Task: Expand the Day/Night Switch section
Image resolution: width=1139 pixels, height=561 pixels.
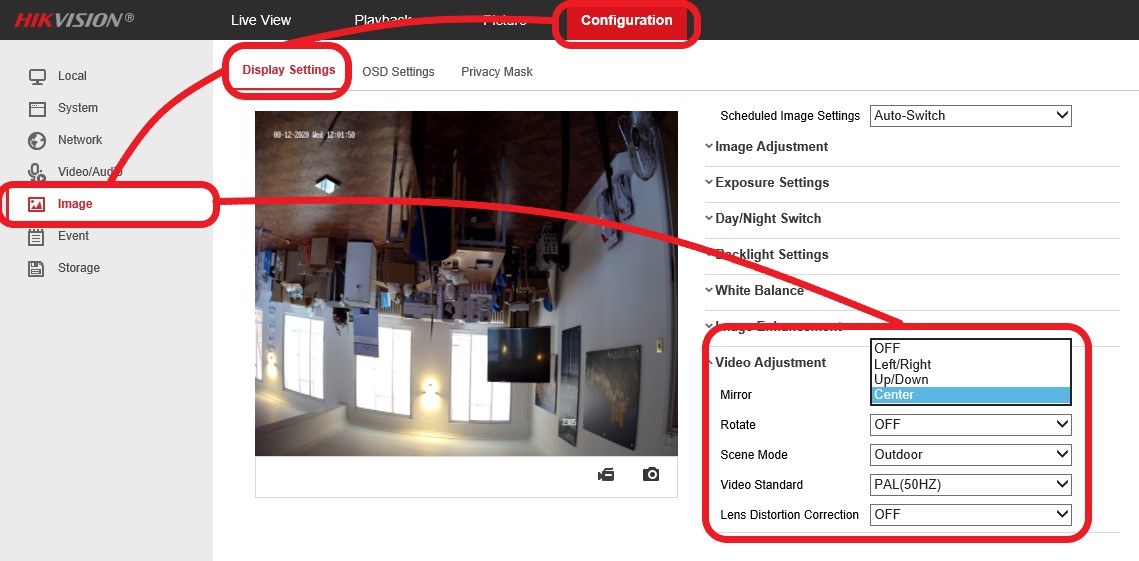Action: [x=767, y=219]
